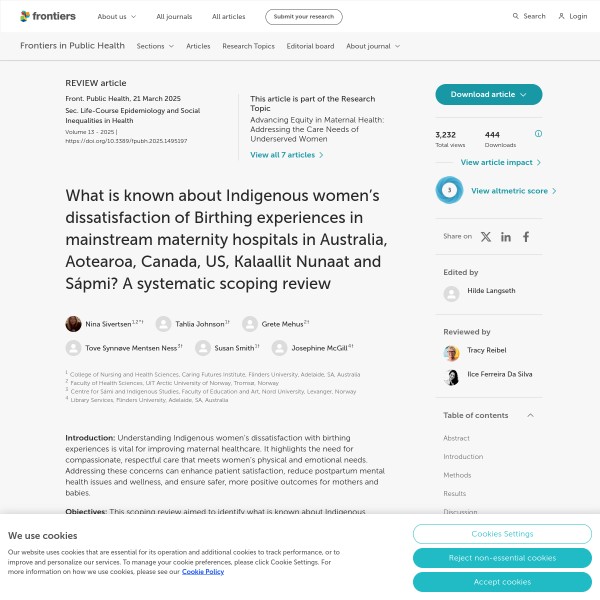This screenshot has height=600, width=600.
Task: Collapse the Table of contents
Action: [530, 415]
